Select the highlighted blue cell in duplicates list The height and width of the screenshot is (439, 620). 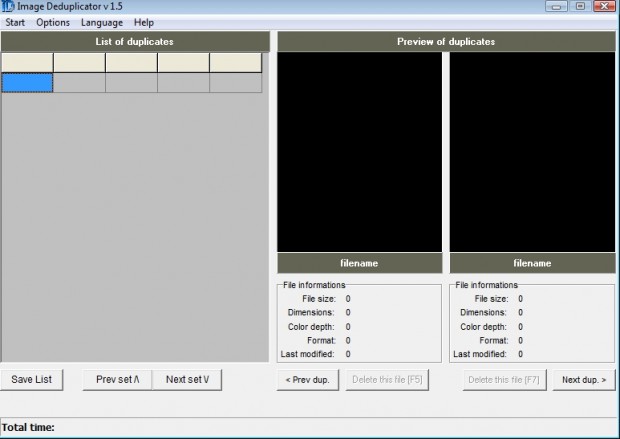click(27, 83)
